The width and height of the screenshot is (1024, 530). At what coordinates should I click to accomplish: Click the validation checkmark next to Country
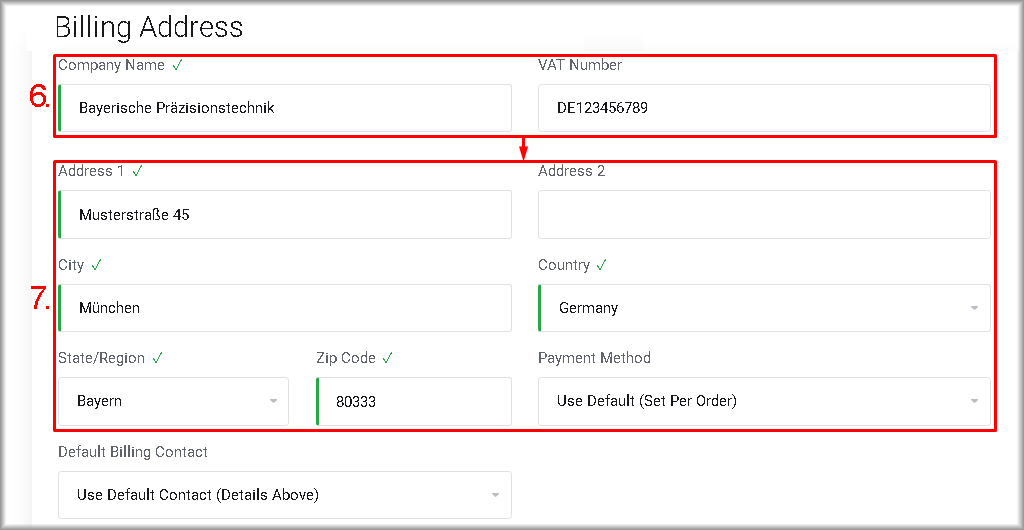[x=602, y=265]
